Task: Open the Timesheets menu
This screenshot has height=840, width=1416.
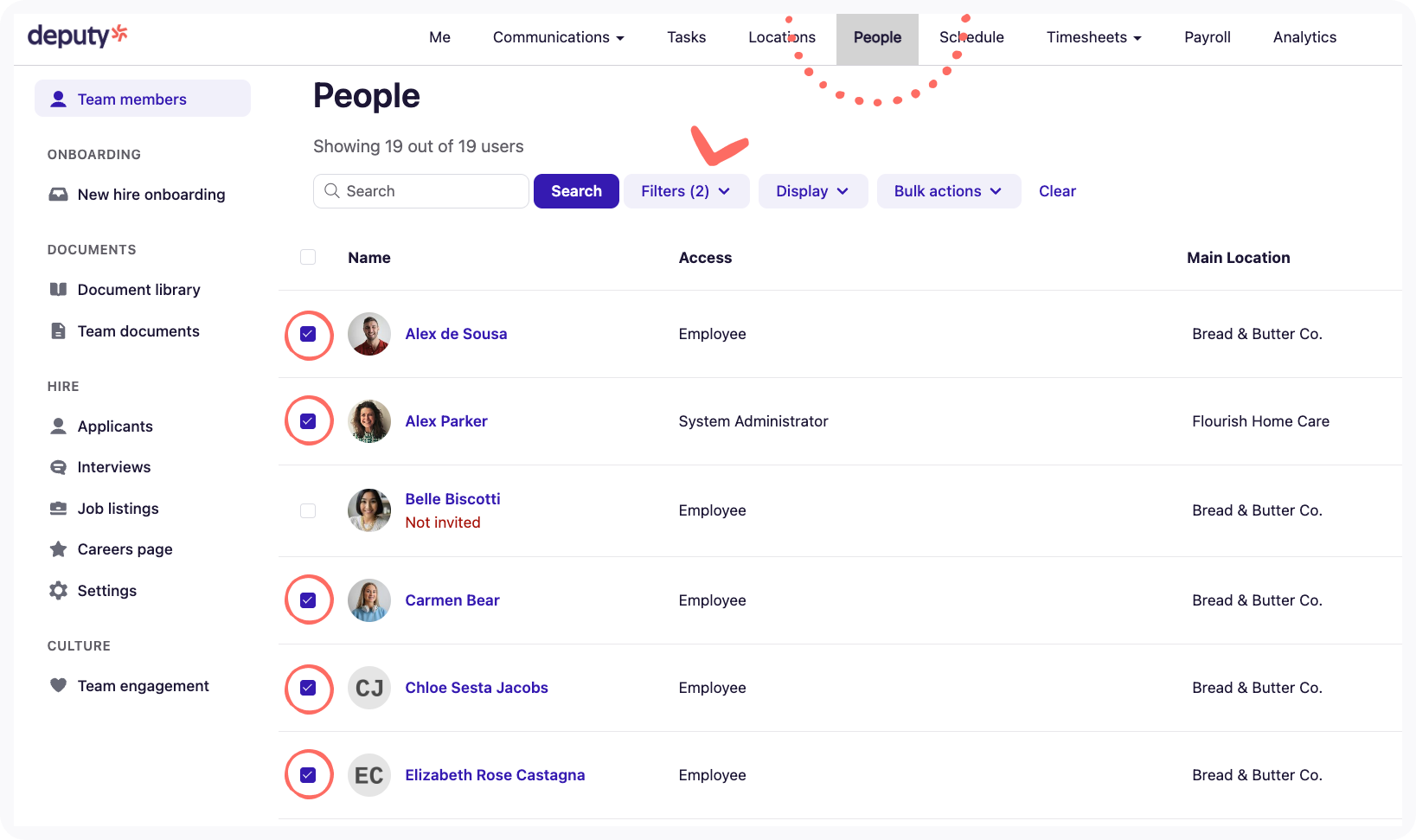Action: (x=1093, y=37)
